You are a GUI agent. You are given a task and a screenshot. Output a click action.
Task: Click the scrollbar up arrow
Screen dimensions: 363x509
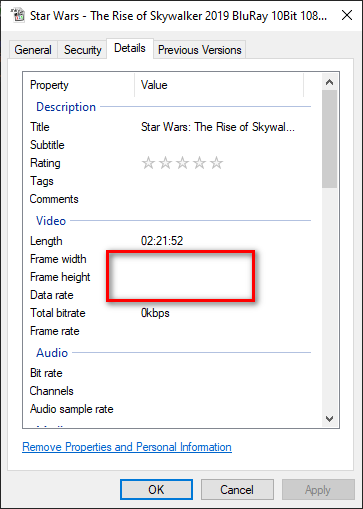tap(329, 82)
